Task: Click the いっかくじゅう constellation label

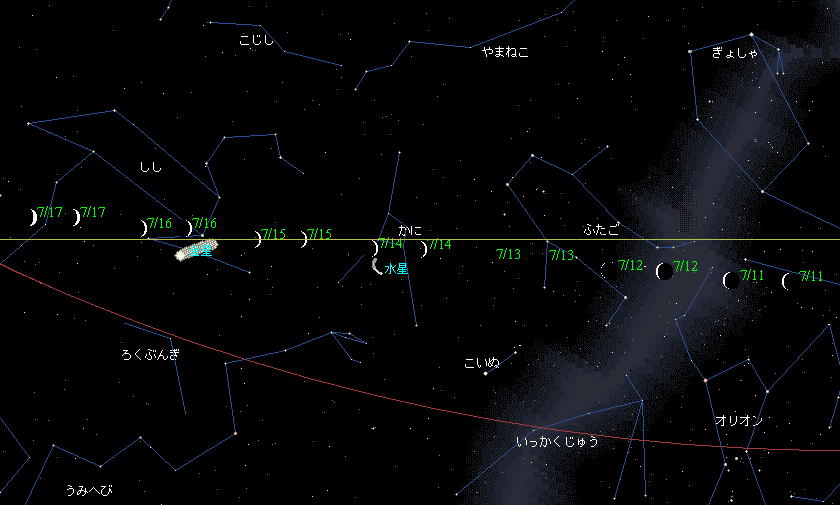Action: pyautogui.click(x=557, y=441)
